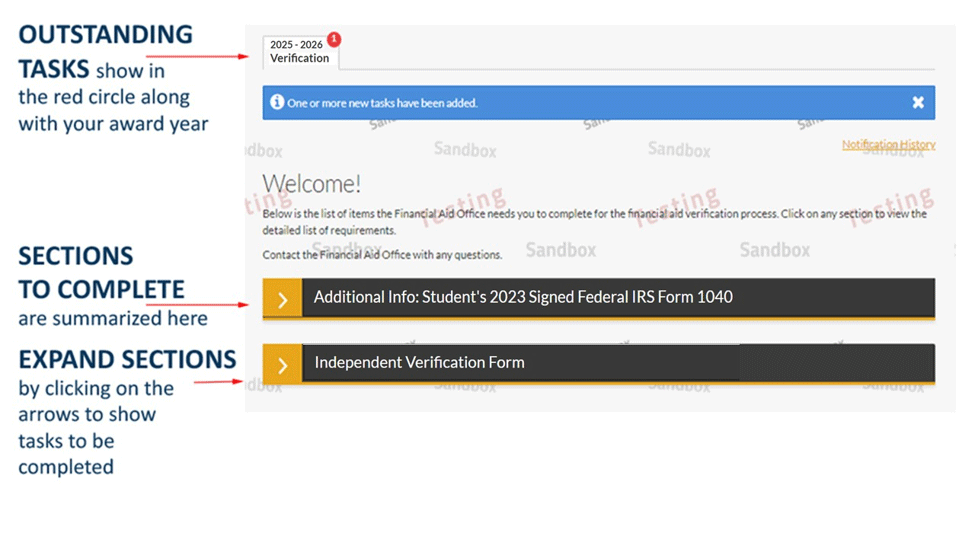Expand the Student's 2023 Signed IRS Form 1040 arrow
This screenshot has width=975, height=548.
282,299
